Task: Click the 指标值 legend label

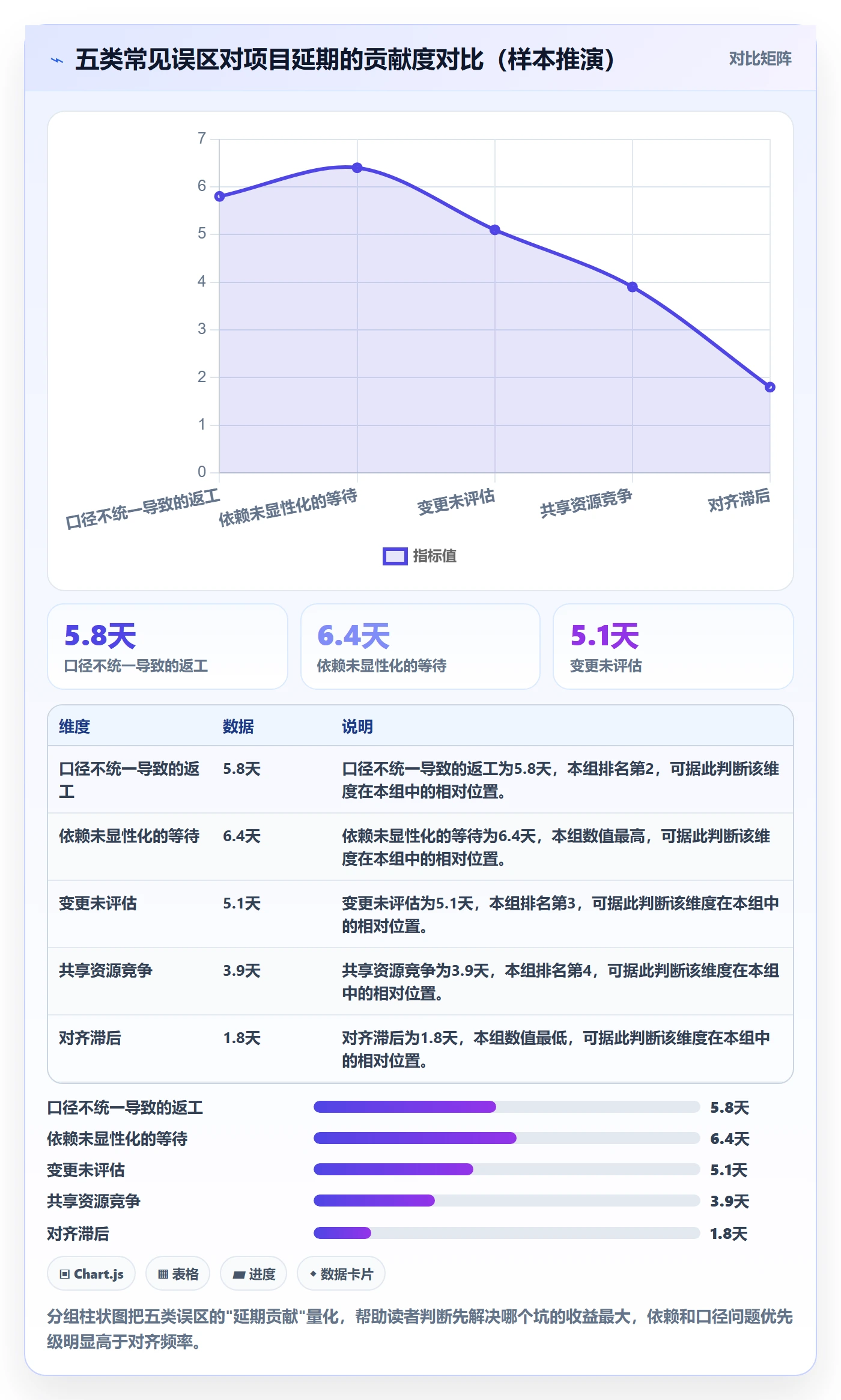Action: click(x=435, y=556)
